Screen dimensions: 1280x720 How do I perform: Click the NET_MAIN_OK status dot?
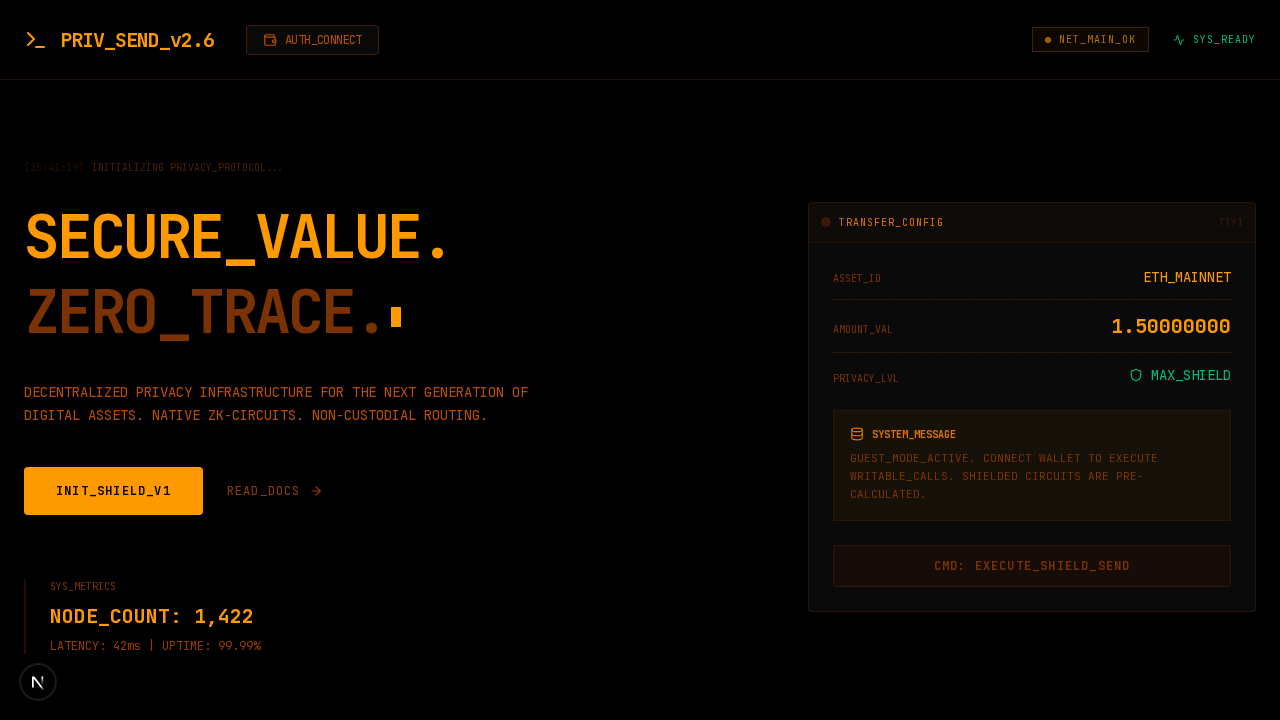tap(1048, 40)
